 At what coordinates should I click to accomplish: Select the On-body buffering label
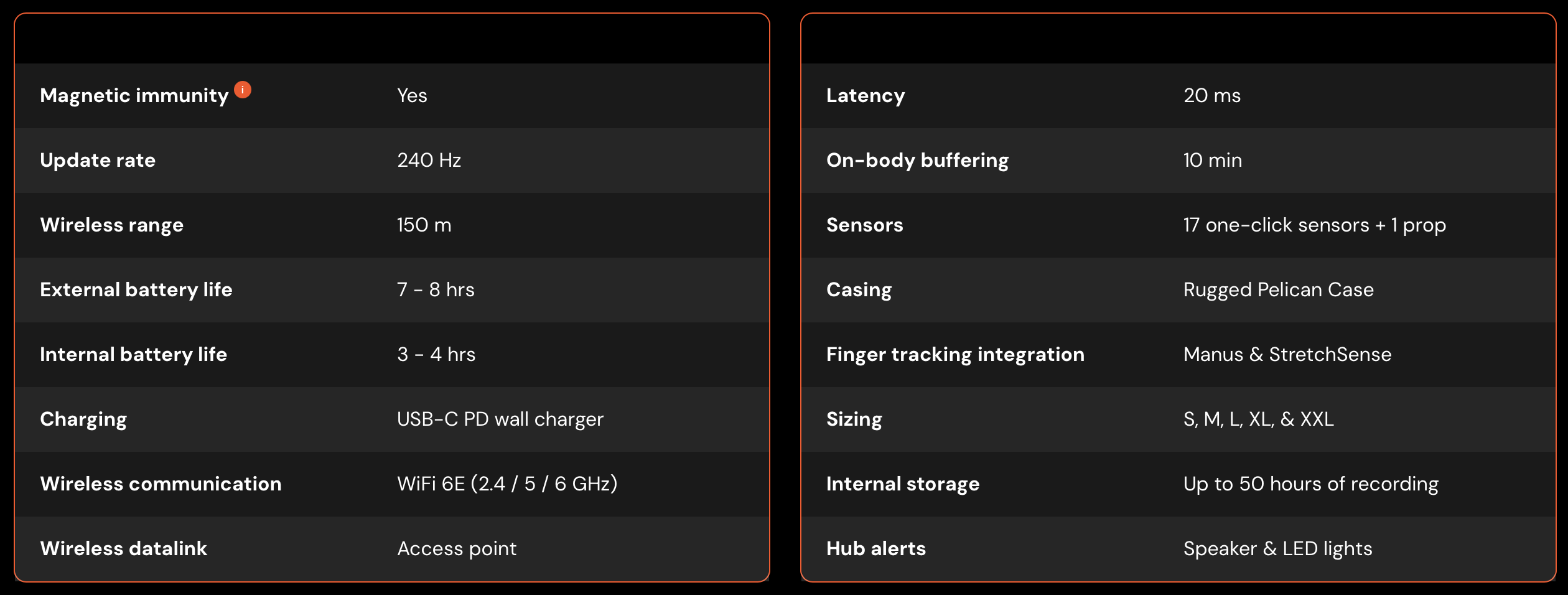pos(917,161)
